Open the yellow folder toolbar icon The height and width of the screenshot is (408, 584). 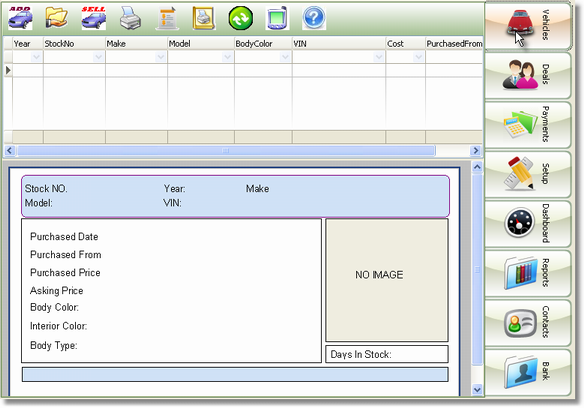56,18
